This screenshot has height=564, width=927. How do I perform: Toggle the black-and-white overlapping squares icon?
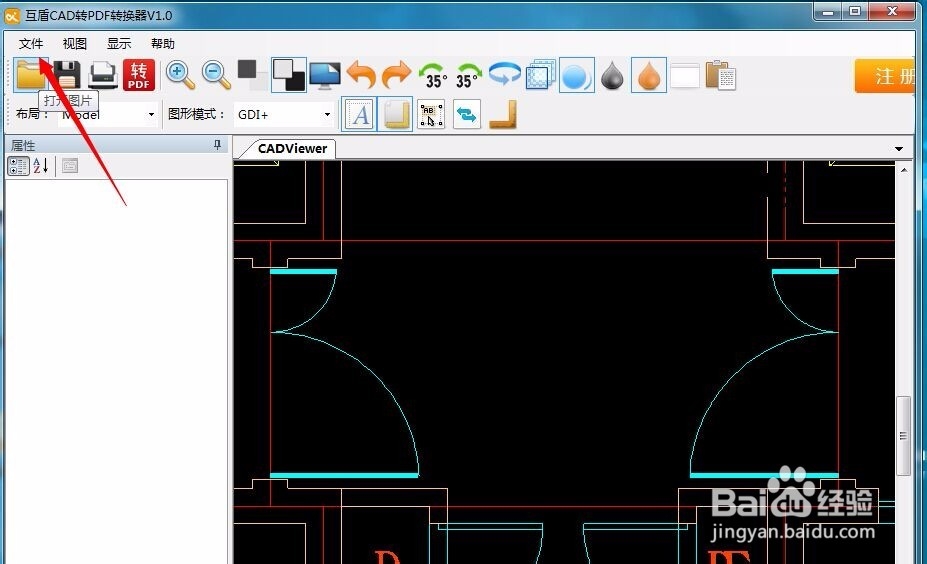289,75
